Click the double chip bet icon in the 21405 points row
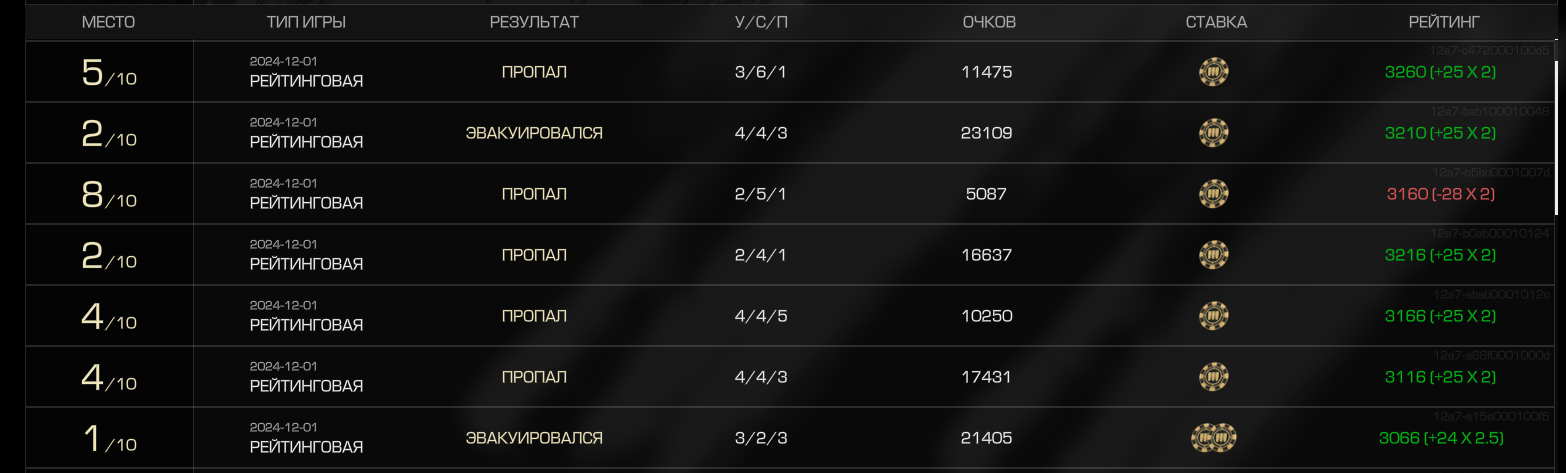Image resolution: width=1566 pixels, height=473 pixels. coord(1214,438)
